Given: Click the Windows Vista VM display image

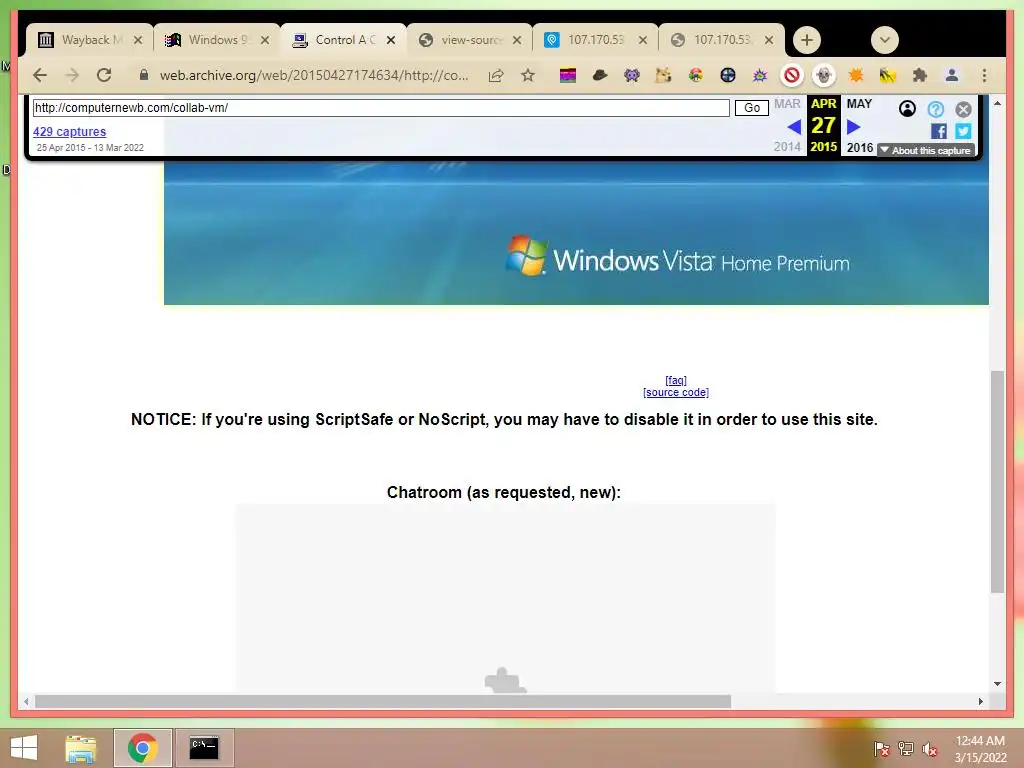Looking at the screenshot, I should click(576, 231).
